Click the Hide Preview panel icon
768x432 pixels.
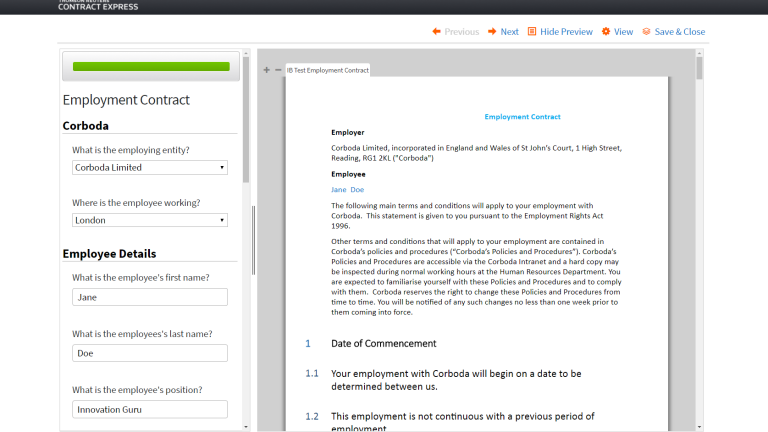(x=532, y=32)
